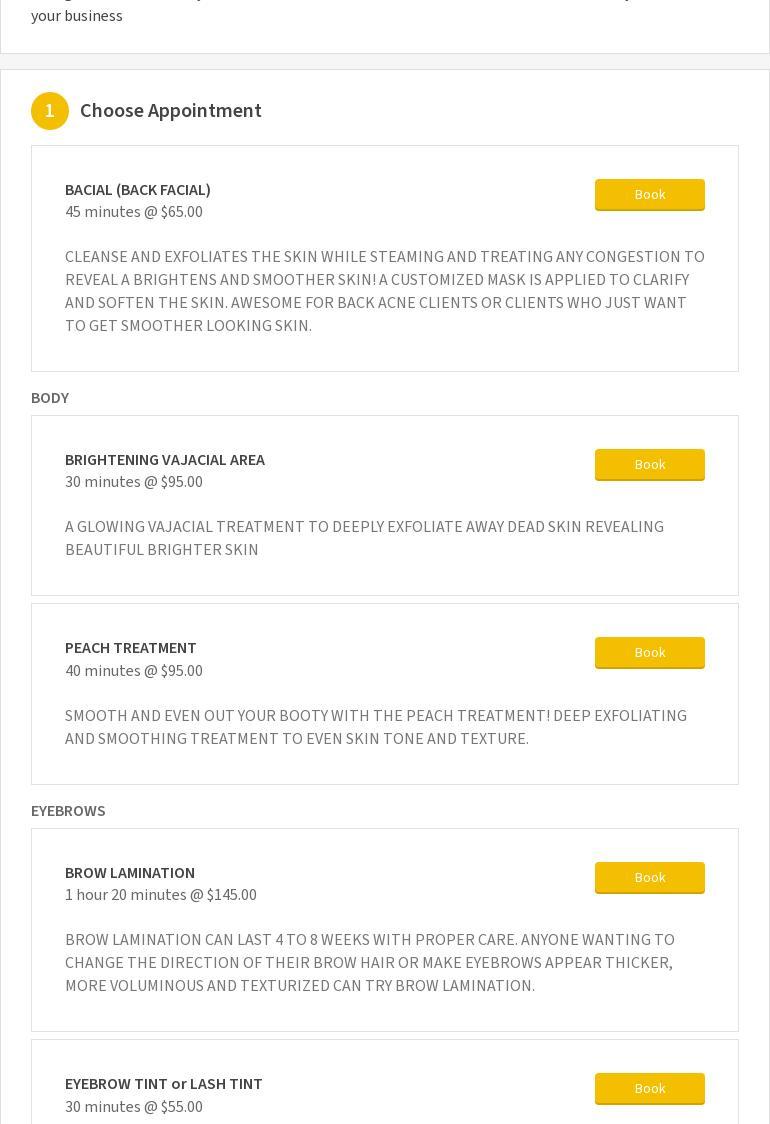
Task: Click the EYEBROWS category heading
Action: [x=68, y=811]
